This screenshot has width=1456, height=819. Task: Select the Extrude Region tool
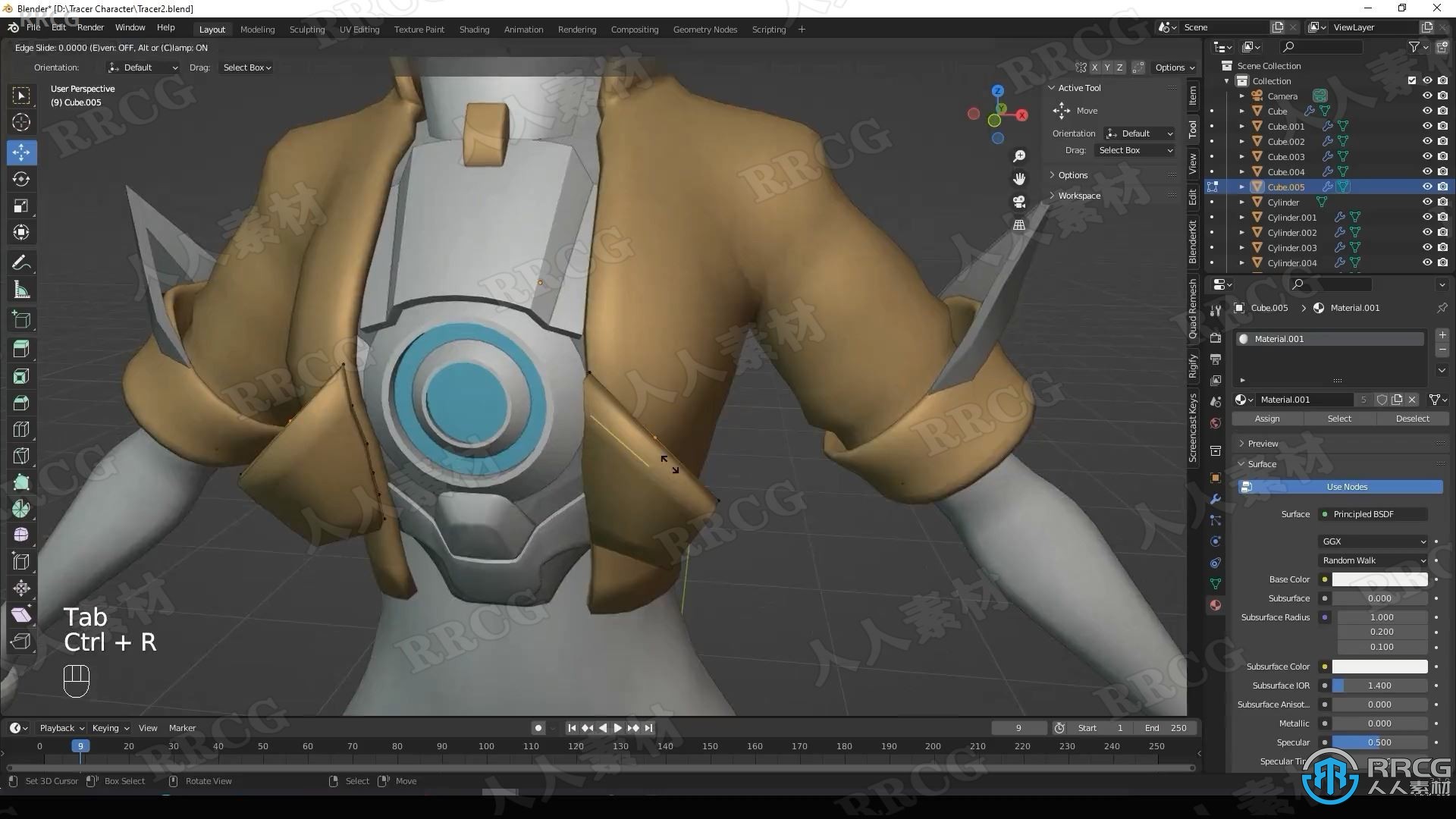(x=21, y=349)
